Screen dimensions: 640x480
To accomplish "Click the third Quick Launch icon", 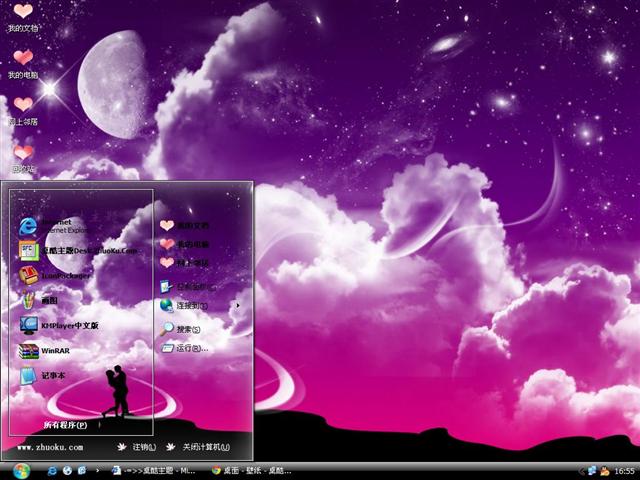I will 82,471.
